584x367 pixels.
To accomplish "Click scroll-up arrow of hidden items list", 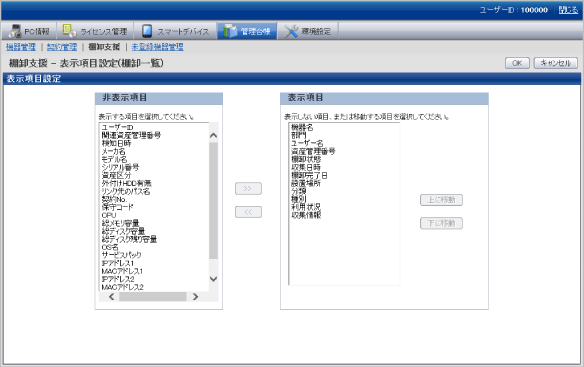I will coord(213,135).
